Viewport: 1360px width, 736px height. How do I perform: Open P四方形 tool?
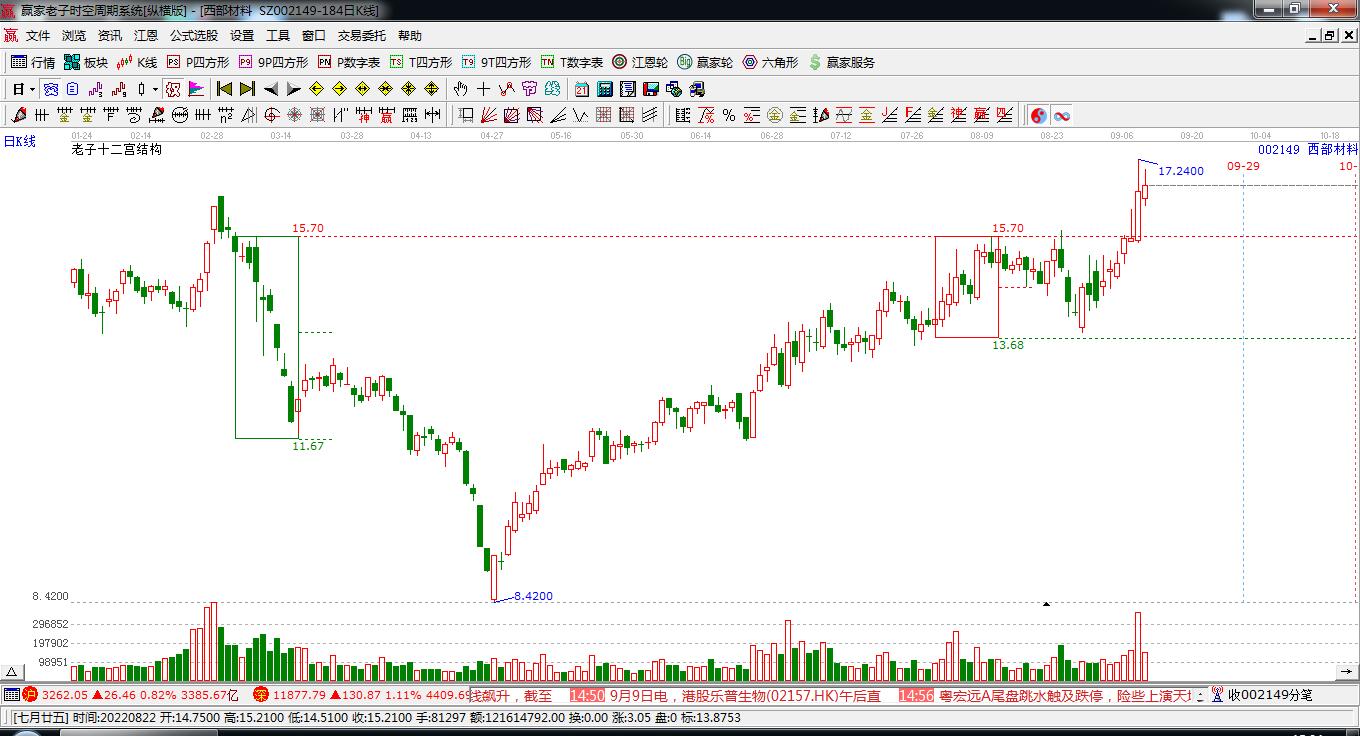click(198, 62)
